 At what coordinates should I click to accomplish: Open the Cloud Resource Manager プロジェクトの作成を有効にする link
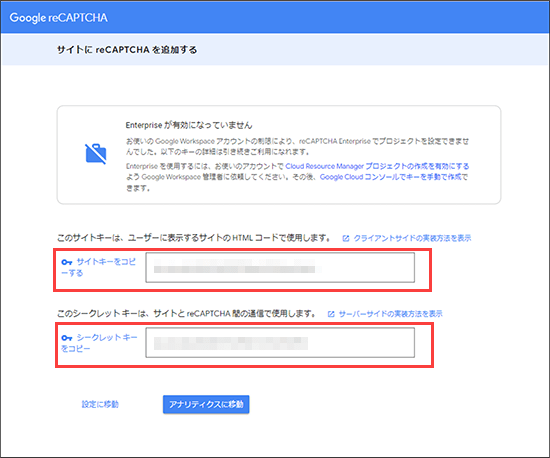[377, 166]
